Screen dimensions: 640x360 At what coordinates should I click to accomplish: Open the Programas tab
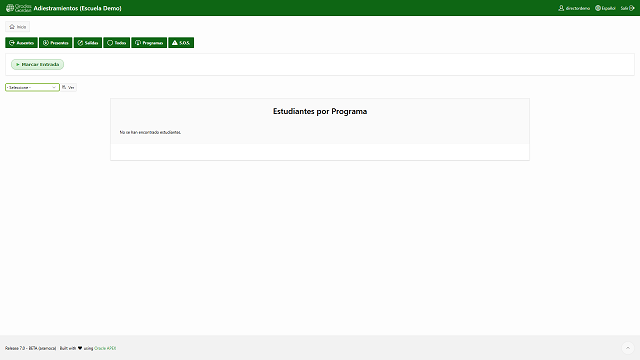coord(149,43)
